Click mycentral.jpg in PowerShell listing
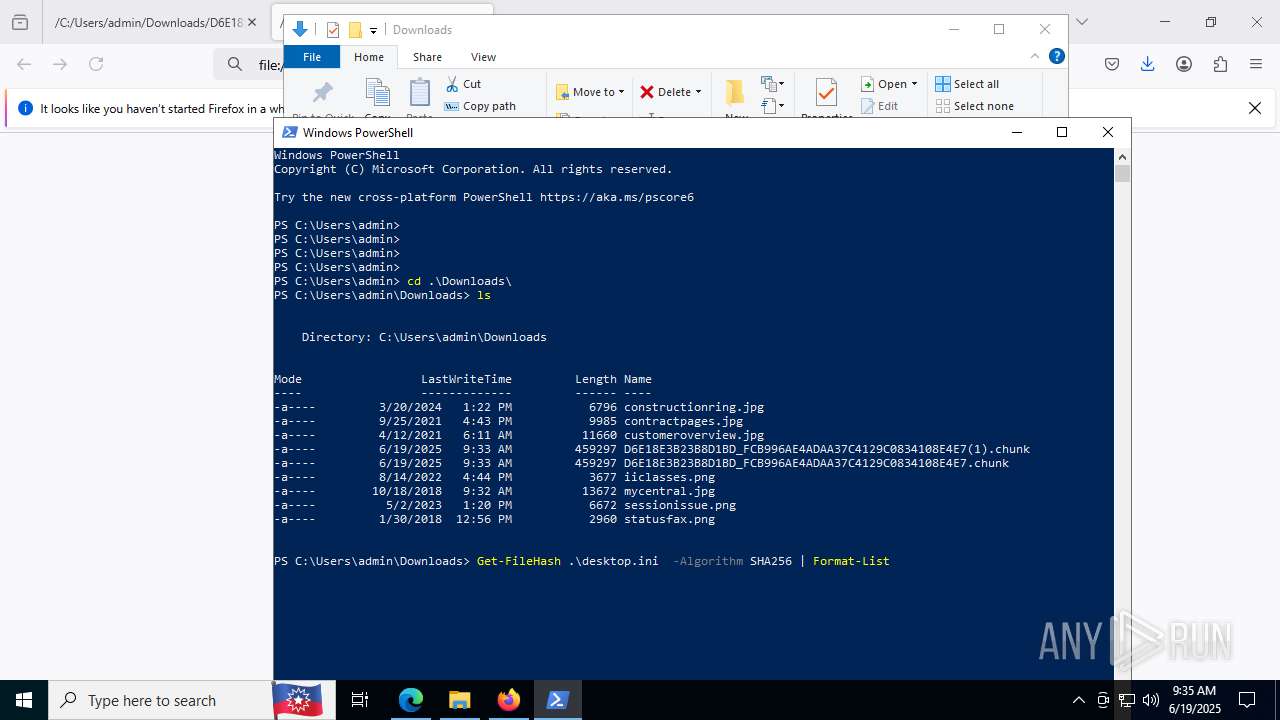This screenshot has width=1280, height=720. click(x=669, y=491)
